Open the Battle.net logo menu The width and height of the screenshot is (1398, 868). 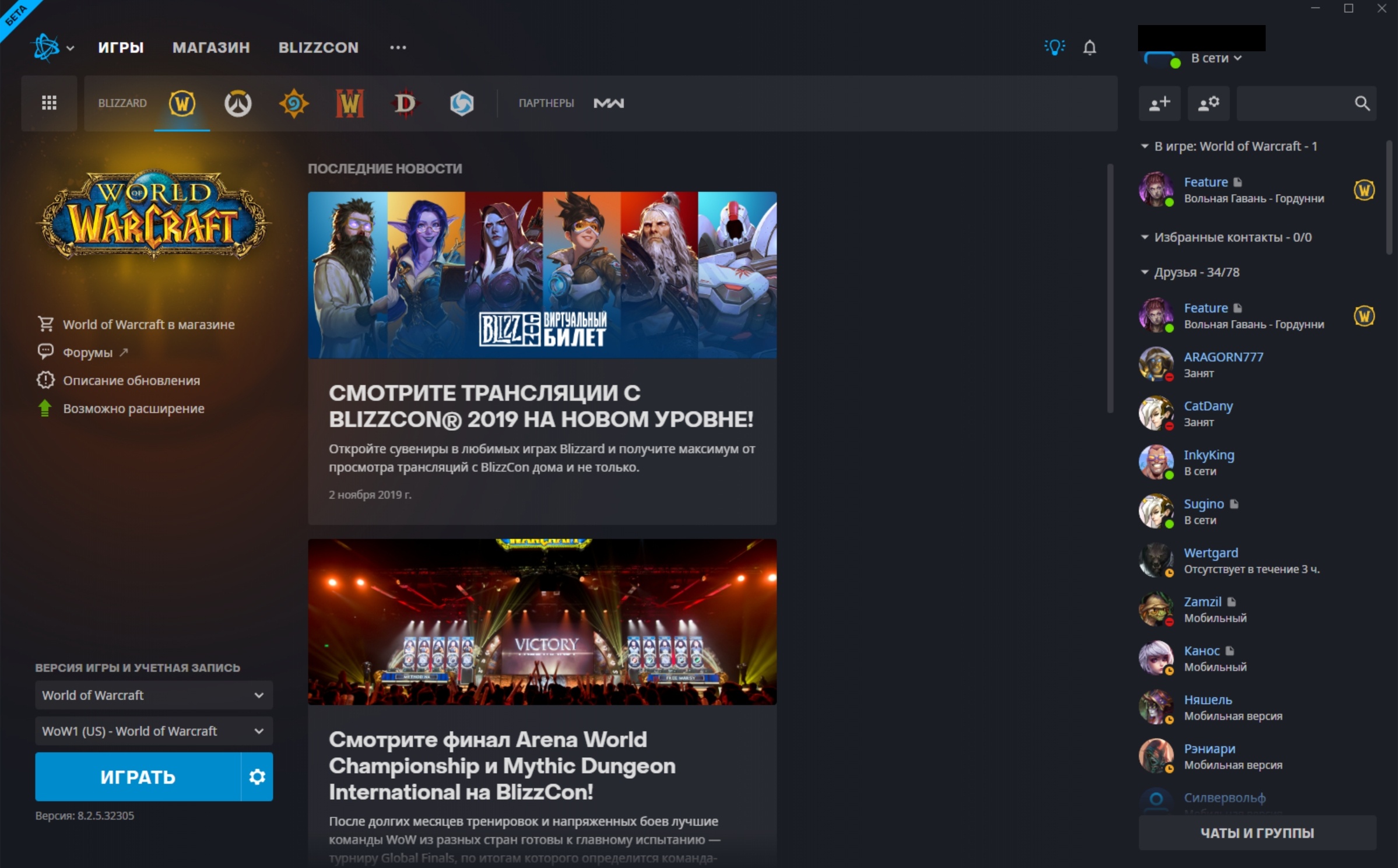coord(46,47)
